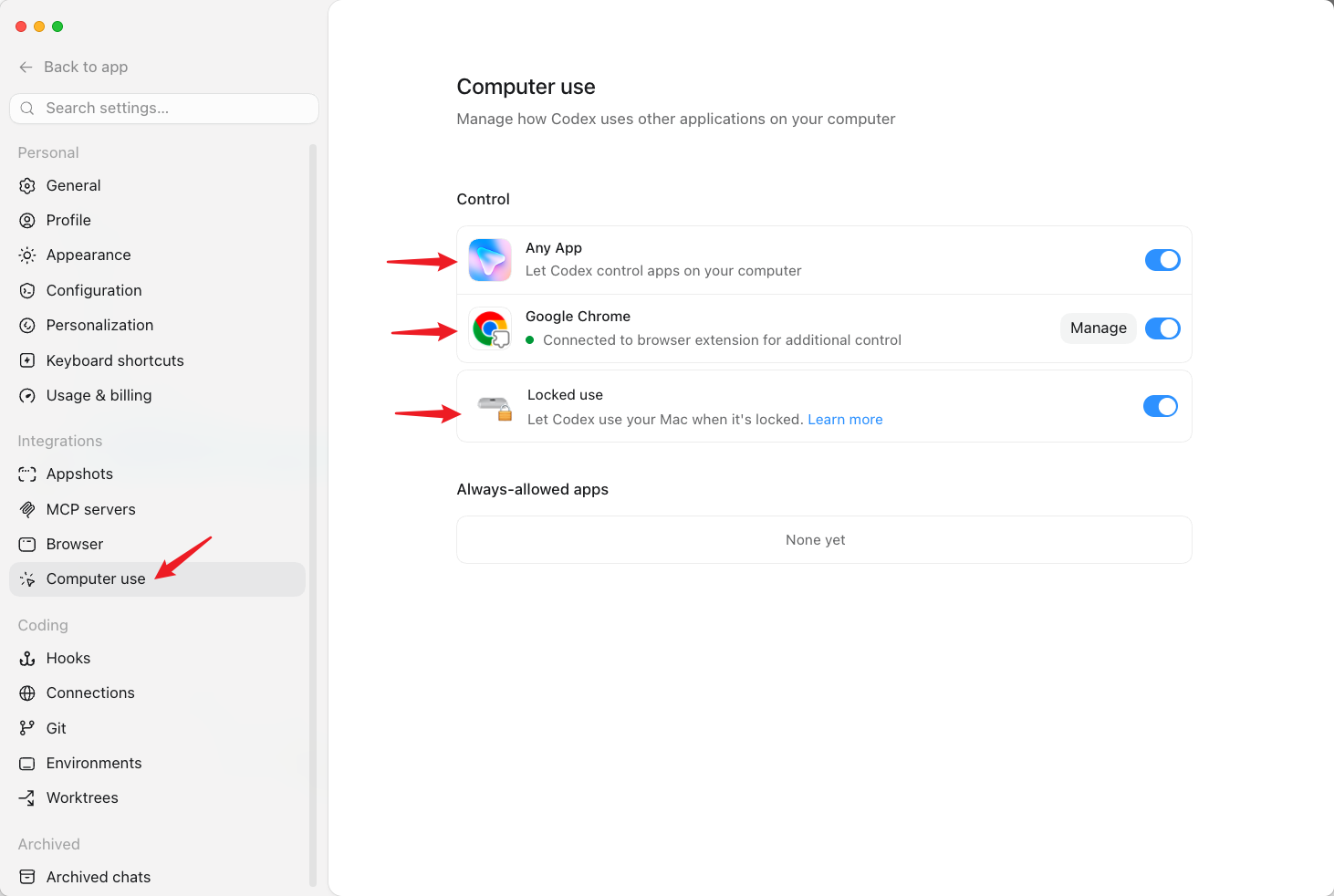Click the MCP servers icon
This screenshot has height=896, width=1334.
pos(27,510)
